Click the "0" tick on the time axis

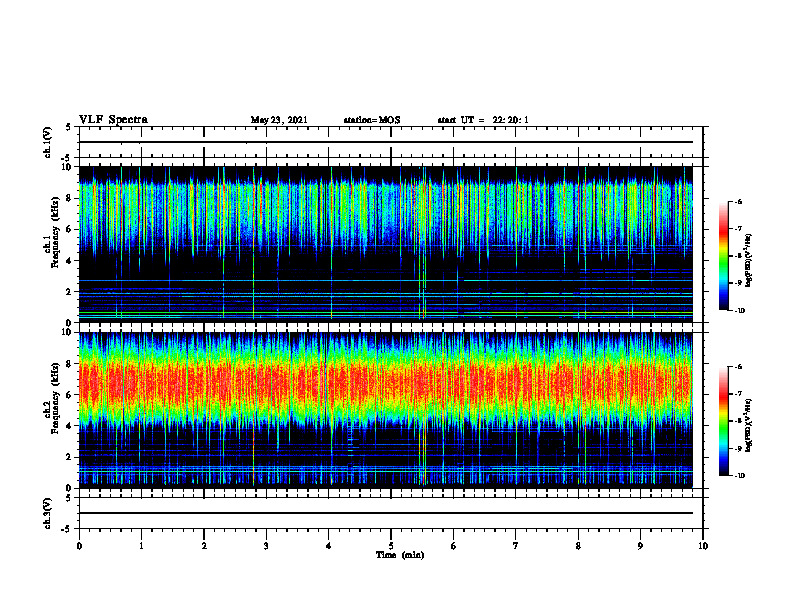[79, 546]
